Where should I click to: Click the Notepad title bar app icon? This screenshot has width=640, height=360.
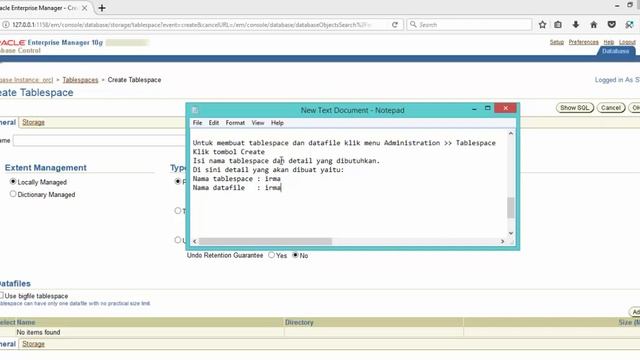[x=195, y=110]
